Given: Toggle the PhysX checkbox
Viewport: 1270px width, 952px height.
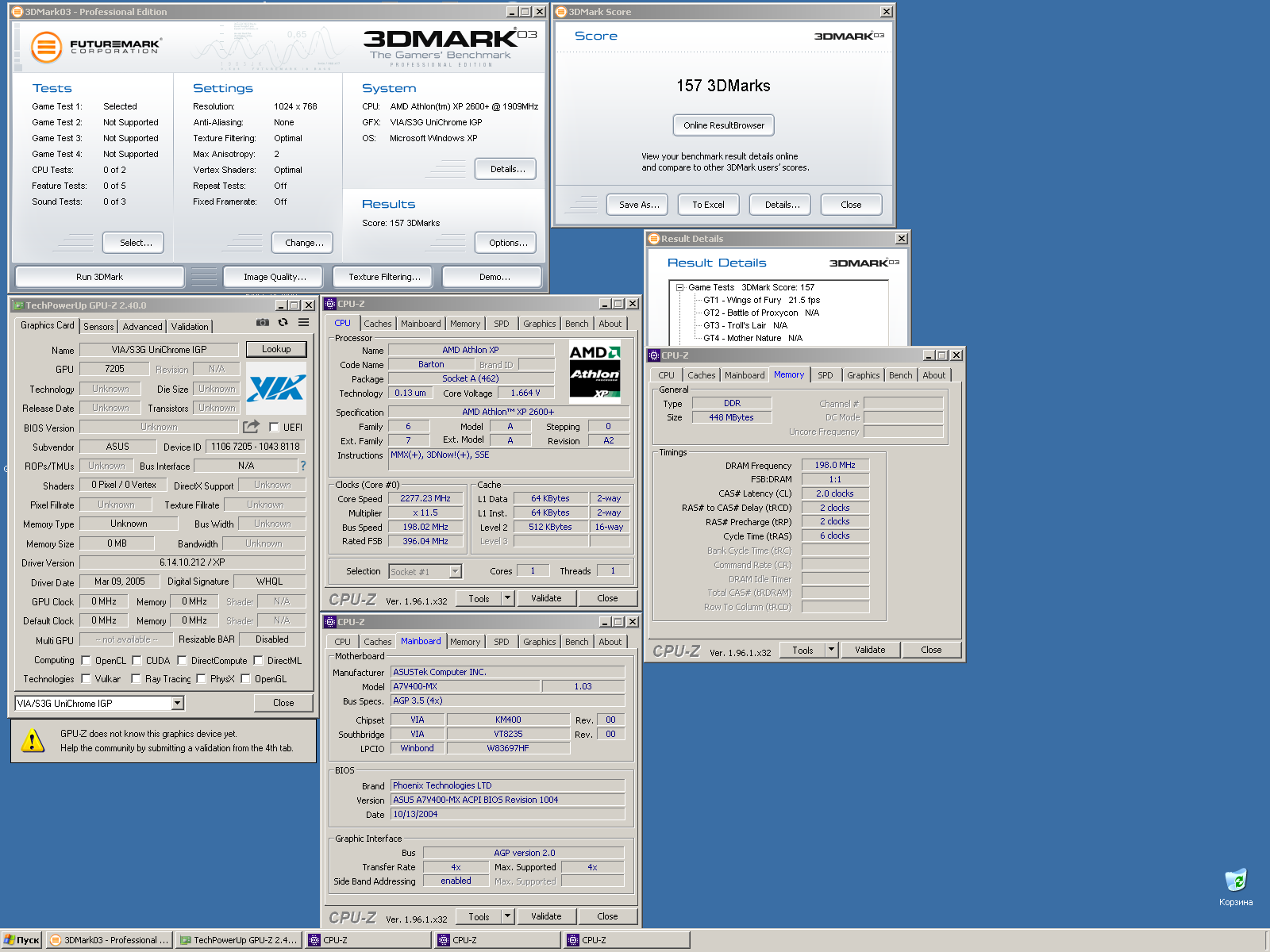Looking at the screenshot, I should tap(201, 679).
